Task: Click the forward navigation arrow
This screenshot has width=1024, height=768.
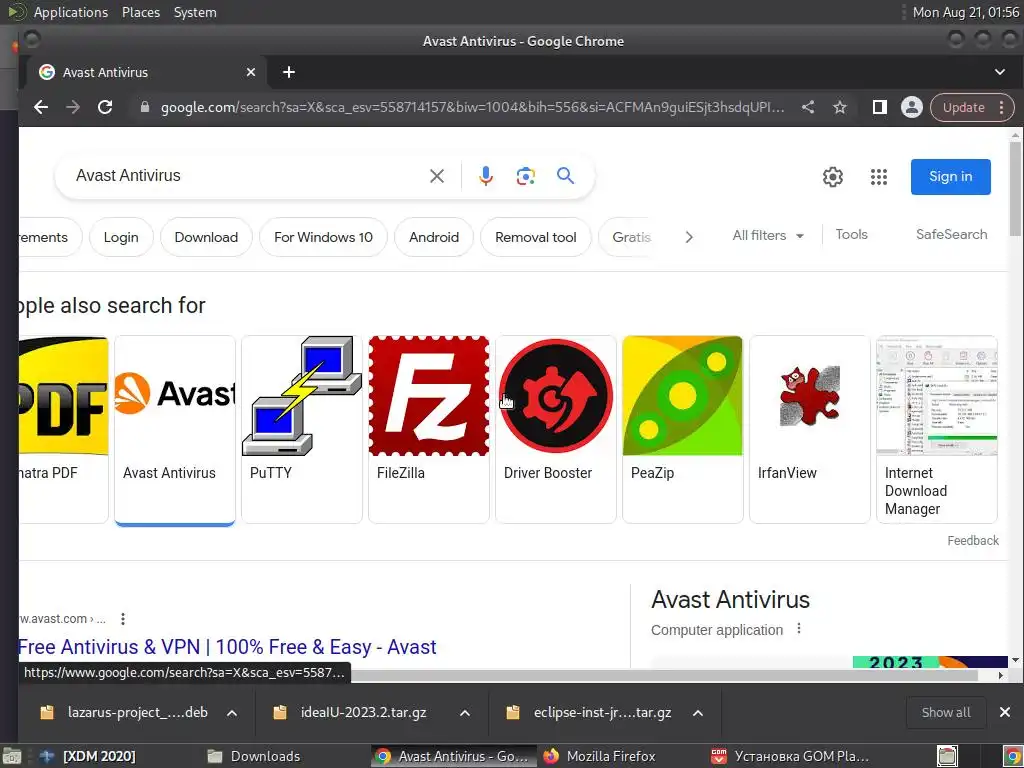Action: pos(72,107)
